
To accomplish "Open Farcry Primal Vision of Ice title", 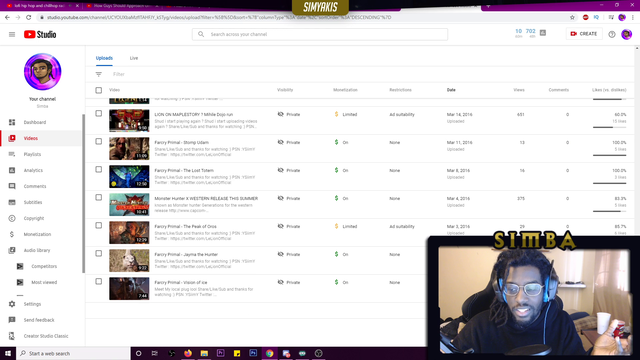I will click(x=181, y=282).
